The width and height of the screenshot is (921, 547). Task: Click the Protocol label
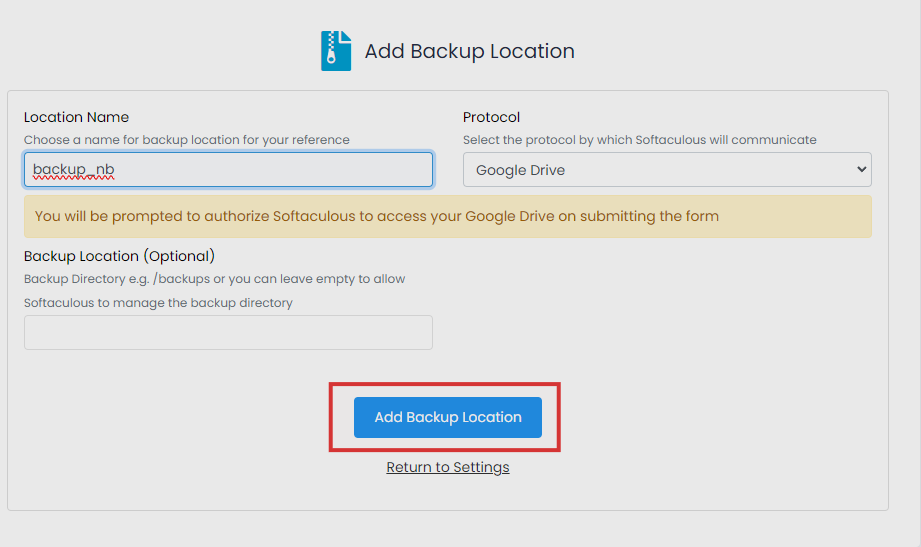click(x=491, y=117)
